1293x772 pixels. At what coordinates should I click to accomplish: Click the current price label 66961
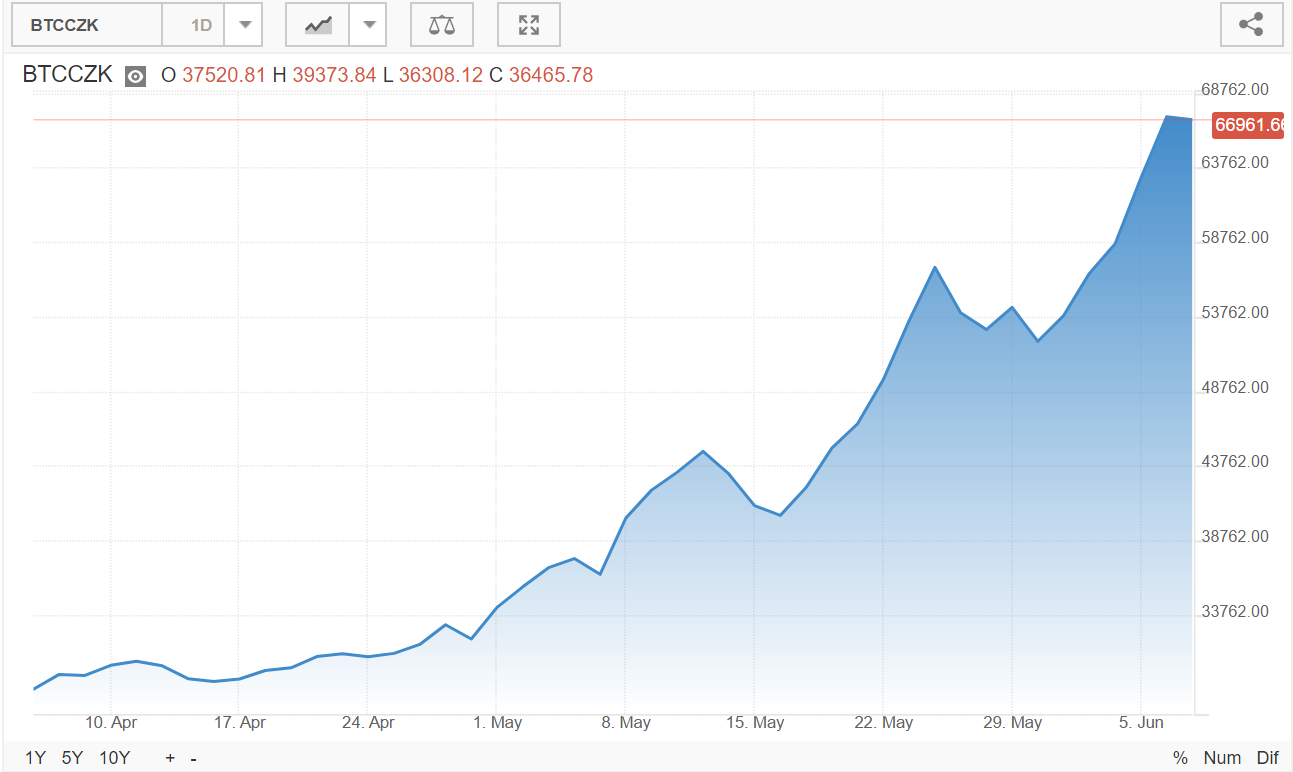[x=1247, y=125]
